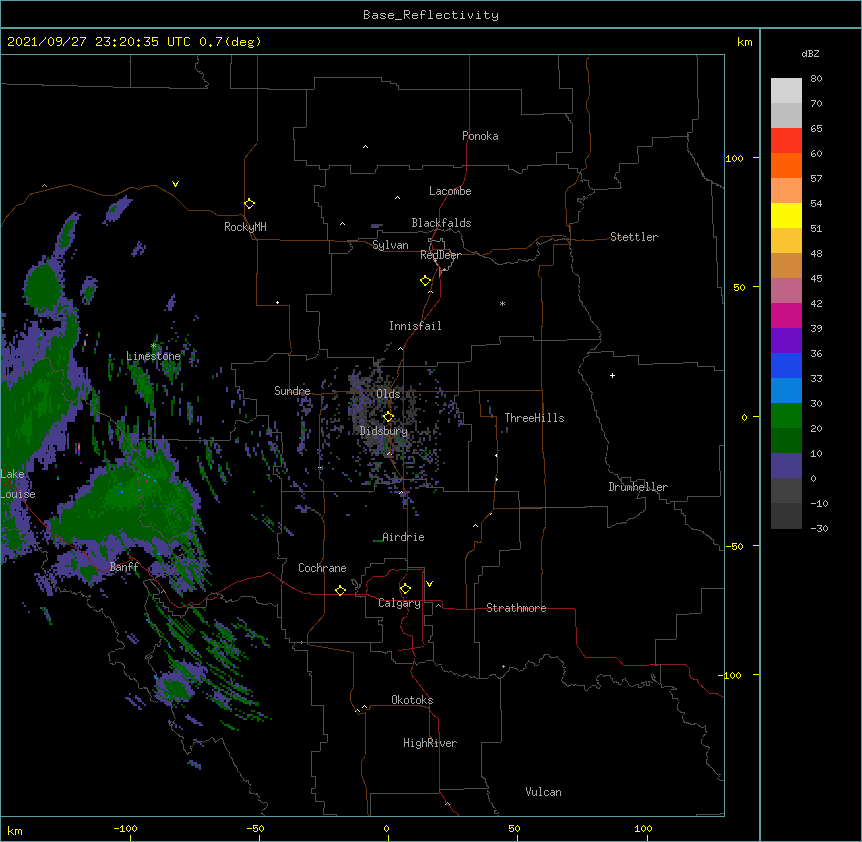This screenshot has width=862, height=842.
Task: Click the Airdrie city label
Action: (x=403, y=537)
